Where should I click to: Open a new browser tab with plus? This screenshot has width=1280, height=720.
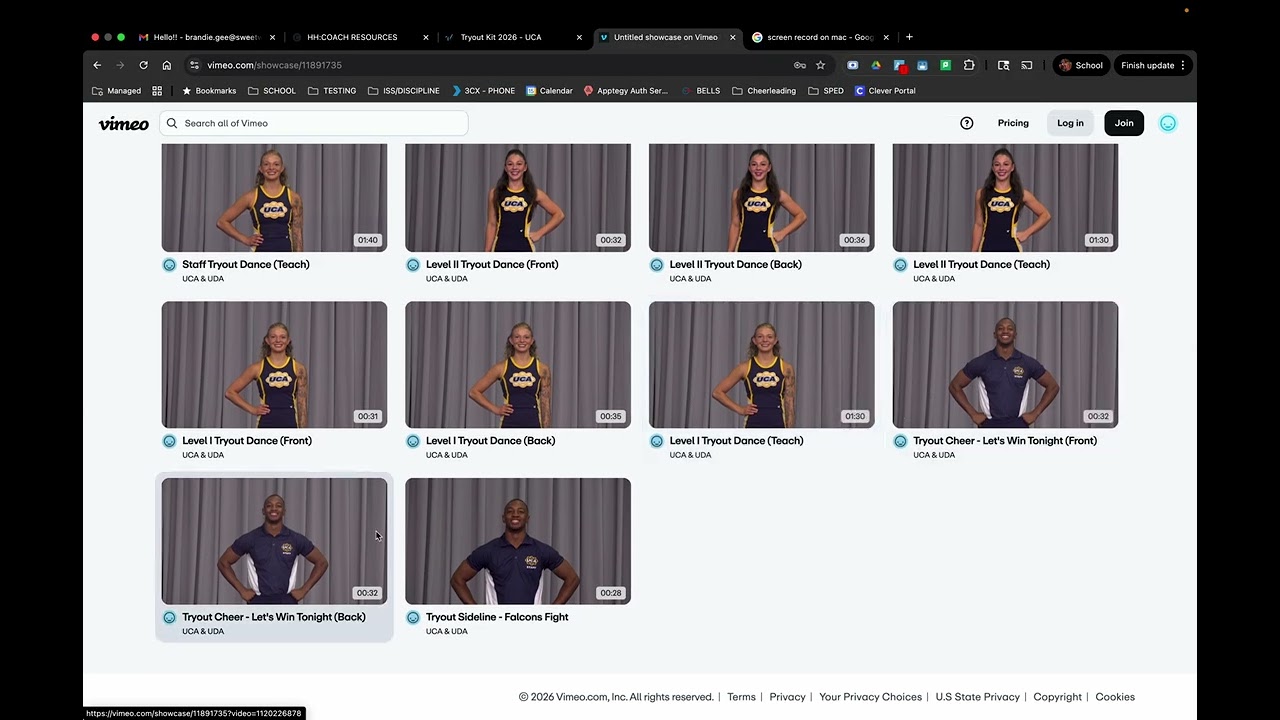tap(909, 37)
